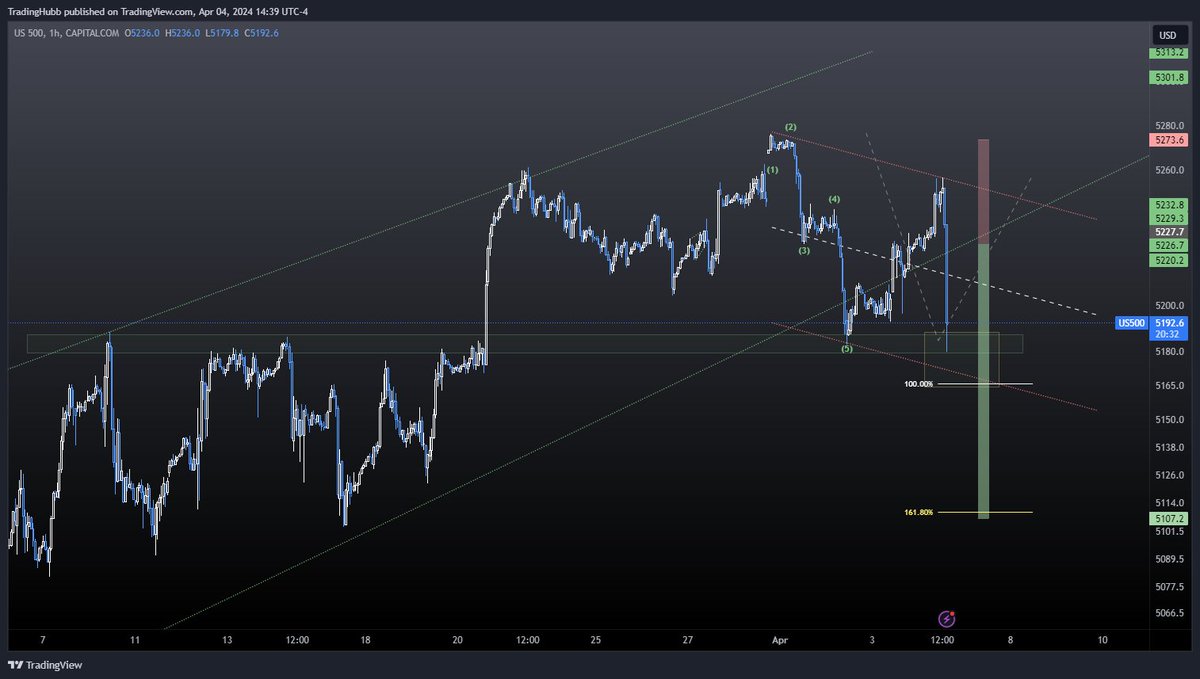Click the green 5301.8 price label
Screen dimensions: 1200x679
click(1168, 76)
